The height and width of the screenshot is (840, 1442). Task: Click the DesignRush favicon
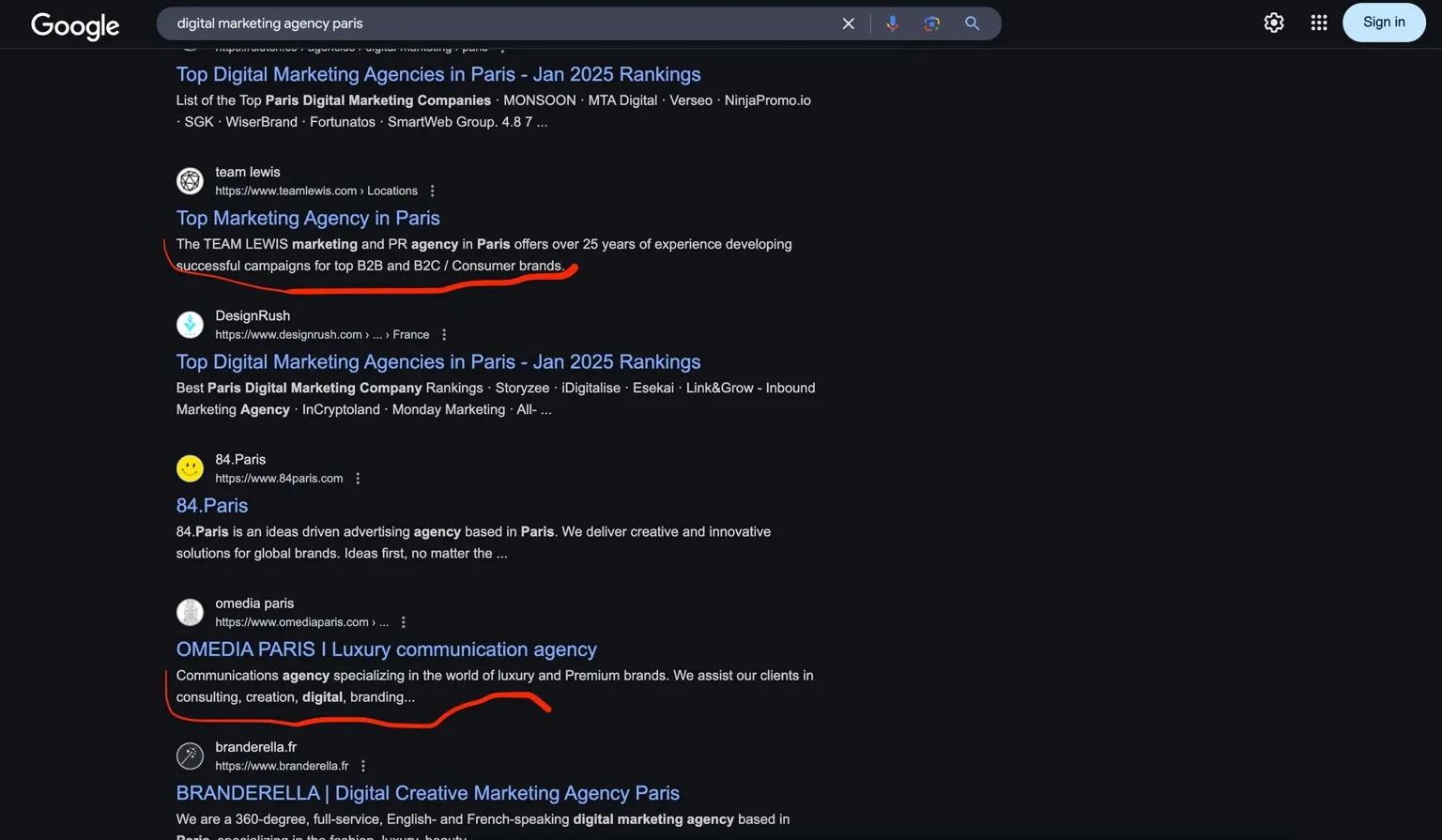(190, 324)
